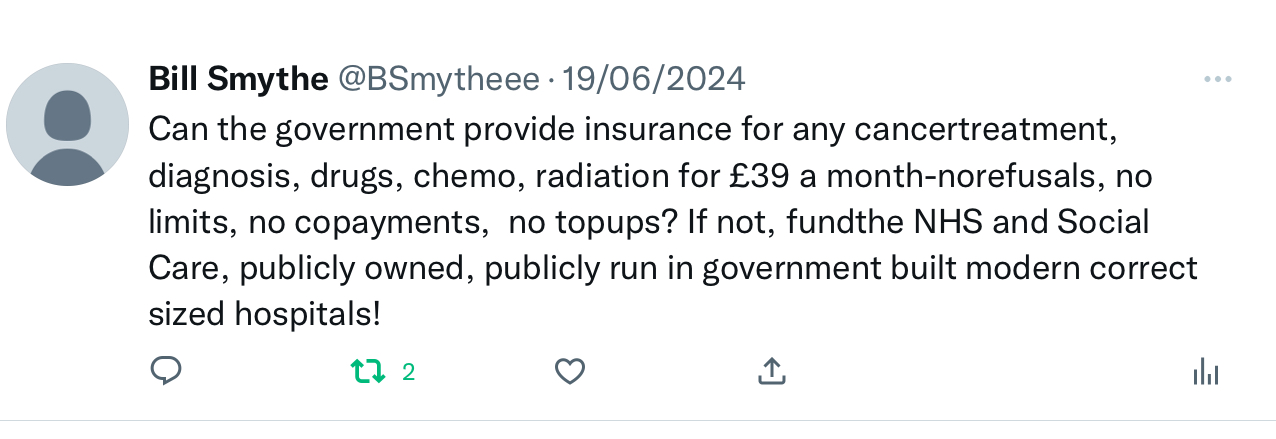Click the "sized hospitals!" text
The width and height of the screenshot is (1276, 439).
coord(264,314)
